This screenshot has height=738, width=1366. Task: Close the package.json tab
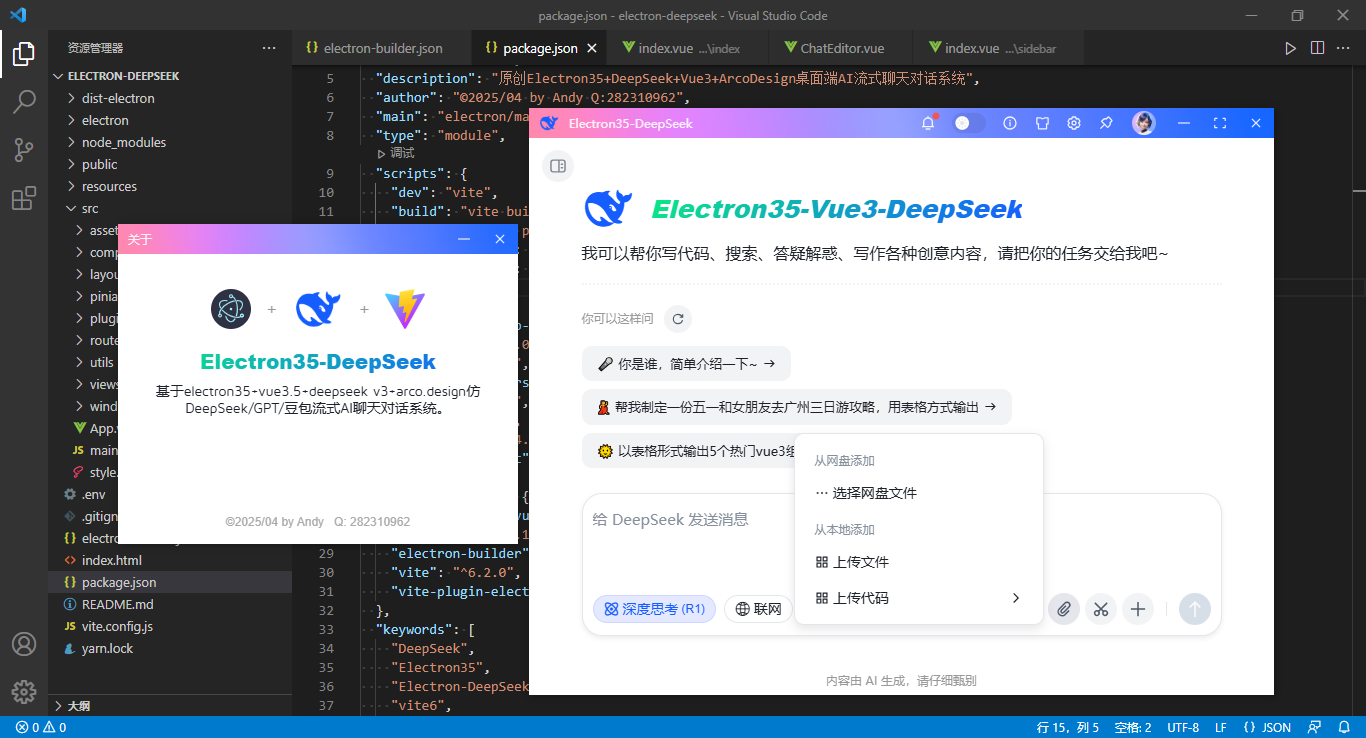592,48
